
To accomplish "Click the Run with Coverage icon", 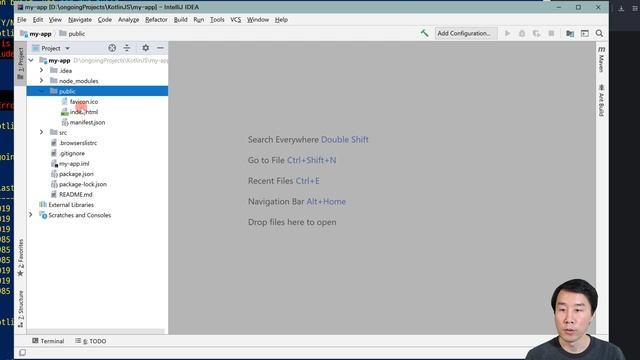I will 536,33.
